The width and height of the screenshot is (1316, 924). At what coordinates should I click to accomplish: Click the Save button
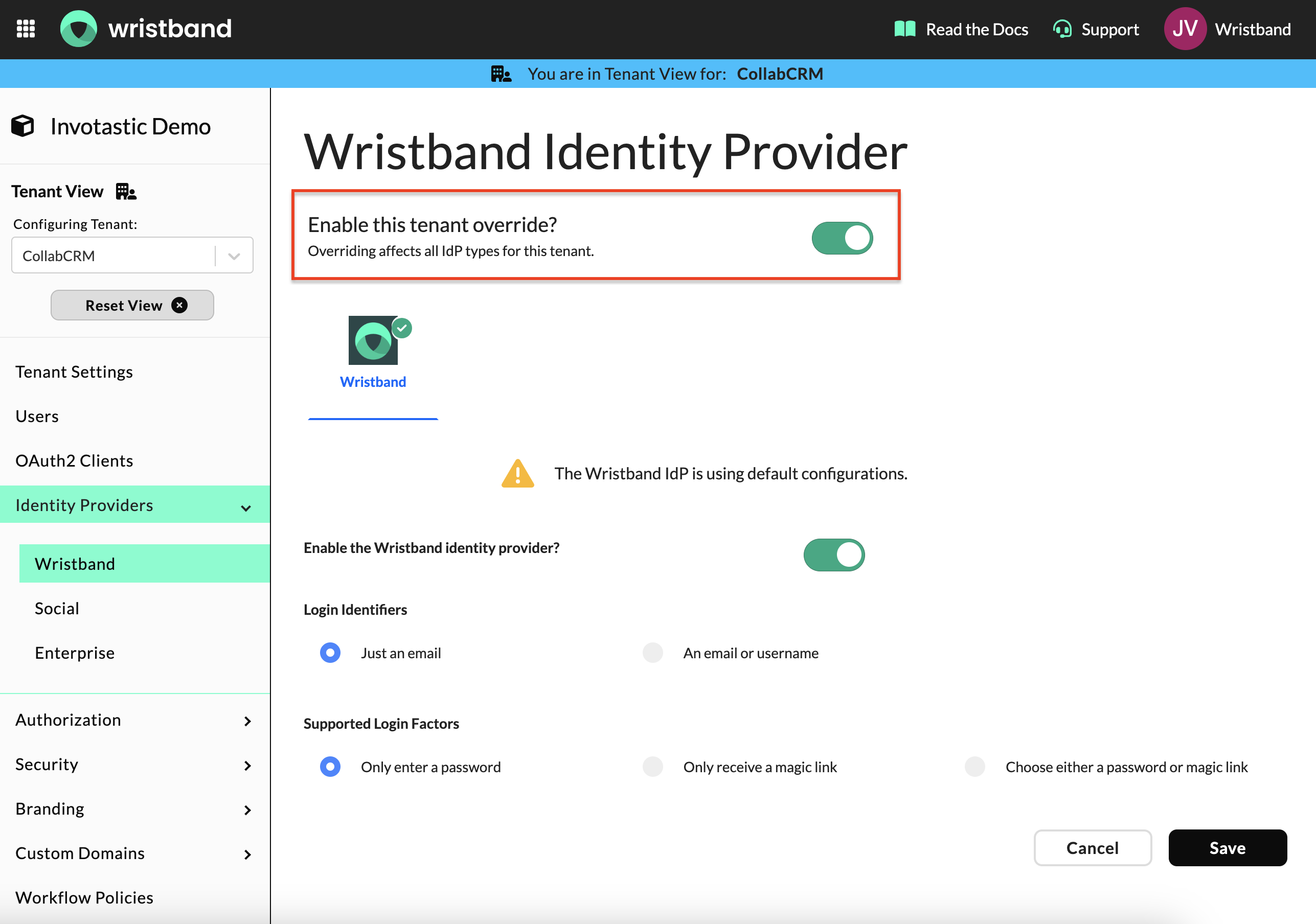[1227, 848]
